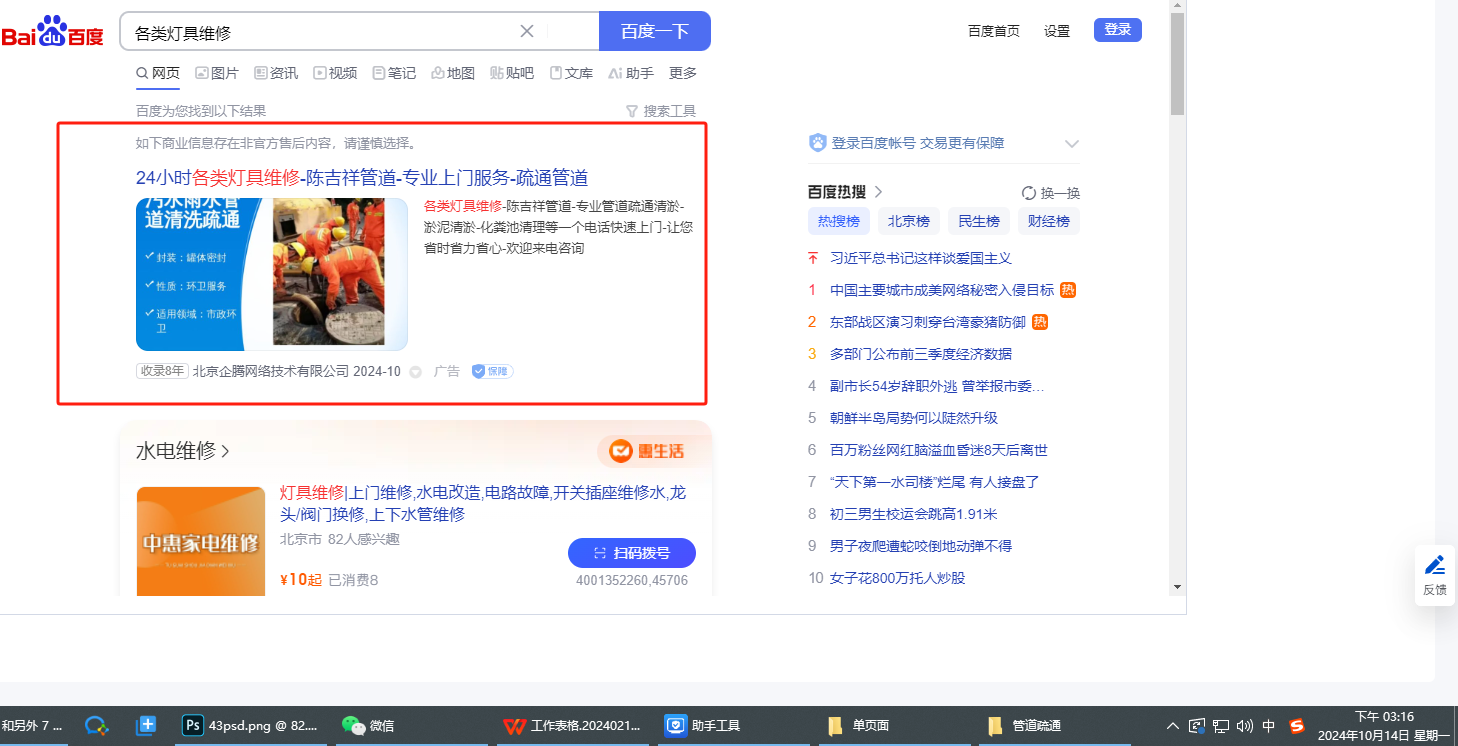The height and width of the screenshot is (746, 1458).
Task: Click the 热 badge beside 东部战区演习刺穿台湾豪猪防御
Action: click(1040, 322)
